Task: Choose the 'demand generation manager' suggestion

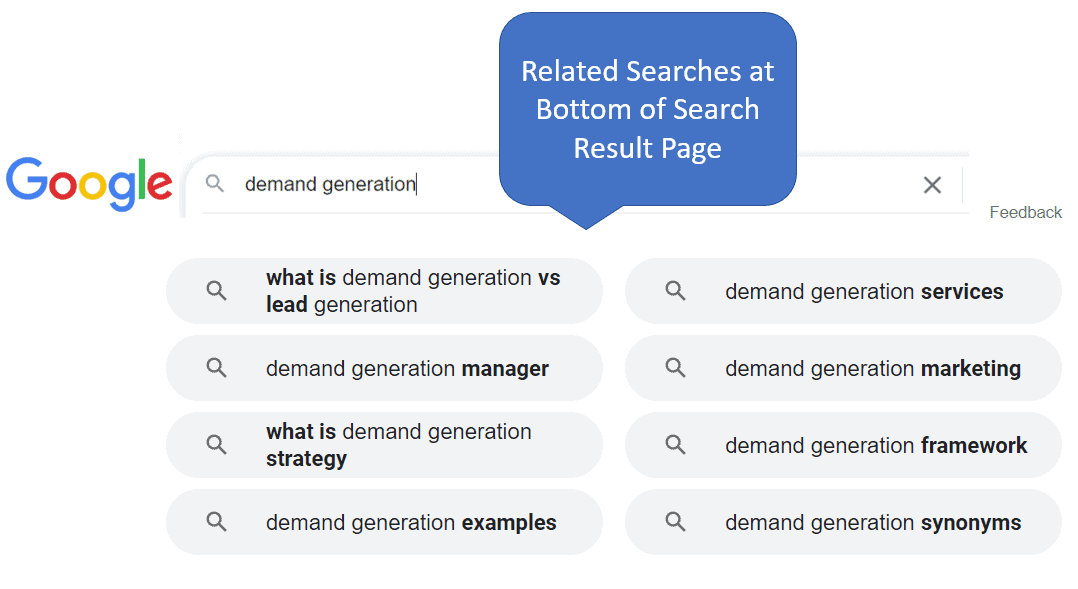Action: 407,369
